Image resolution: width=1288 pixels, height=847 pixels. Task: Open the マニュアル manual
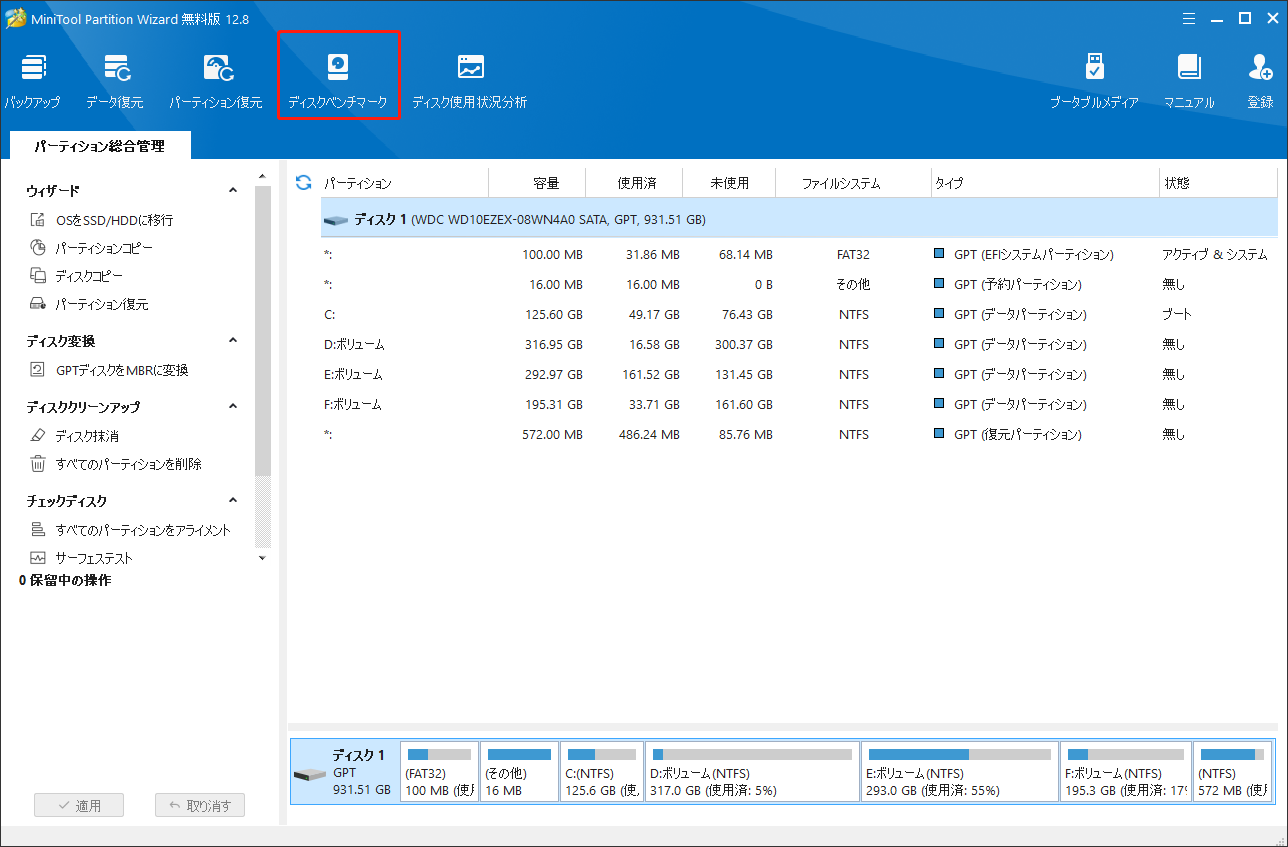[1189, 81]
